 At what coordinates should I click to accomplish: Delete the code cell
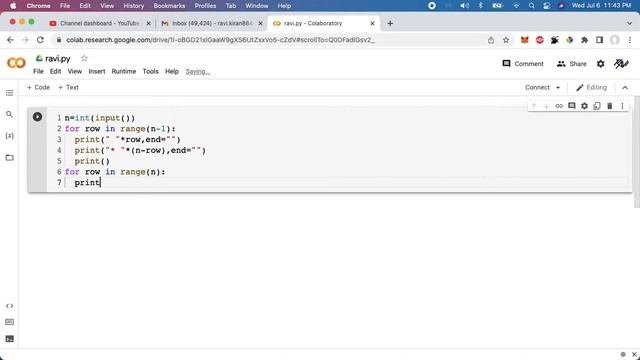point(609,106)
